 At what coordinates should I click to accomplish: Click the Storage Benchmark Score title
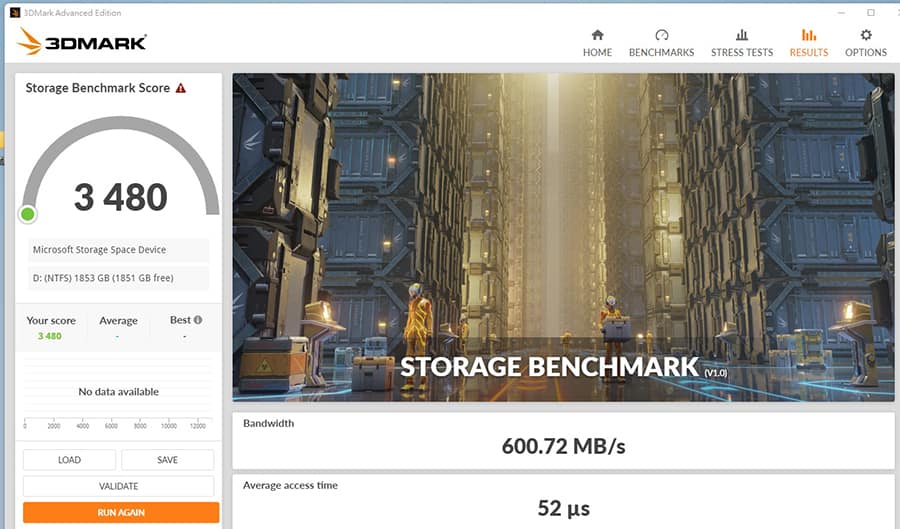point(98,88)
